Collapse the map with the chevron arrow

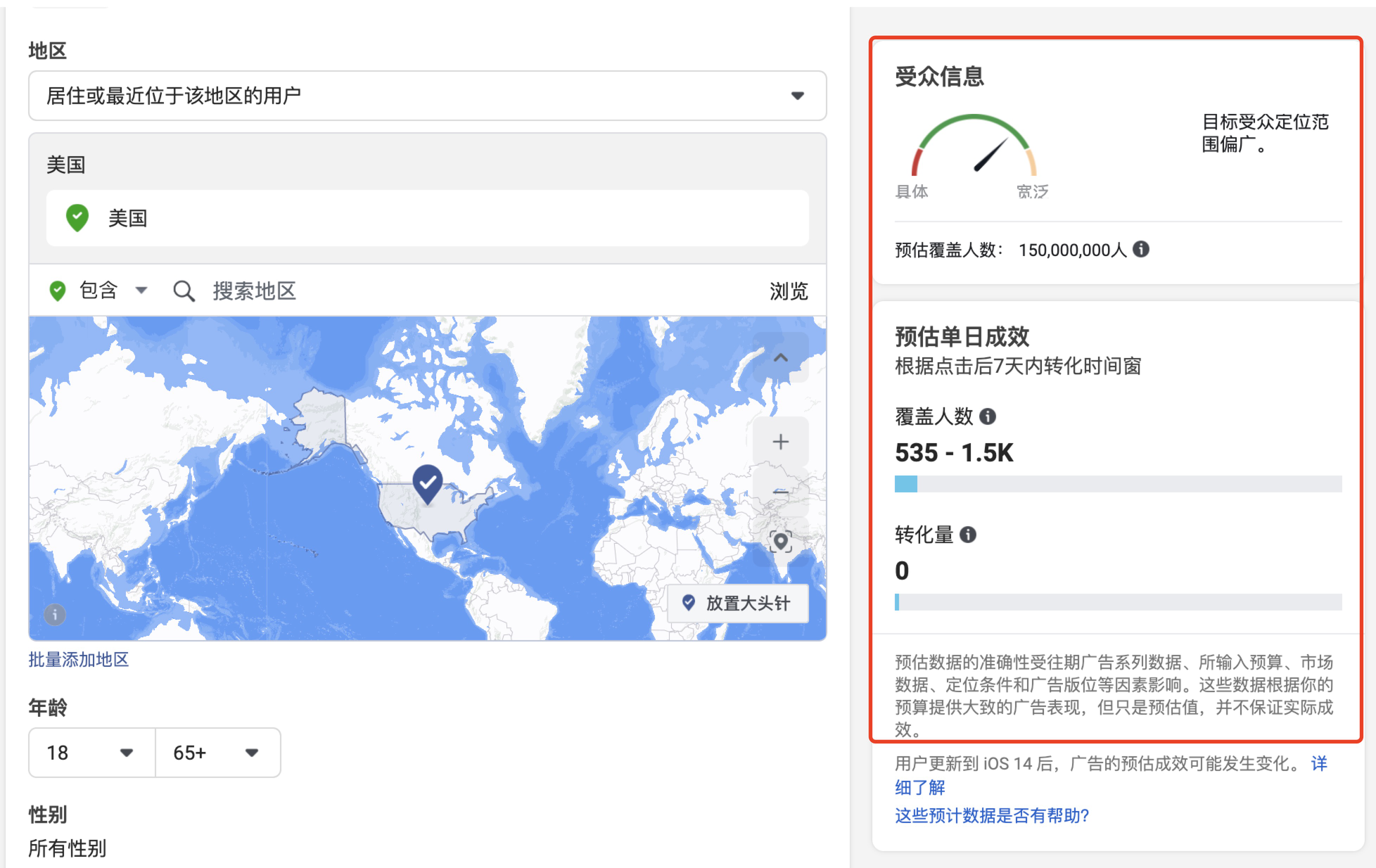(x=779, y=358)
